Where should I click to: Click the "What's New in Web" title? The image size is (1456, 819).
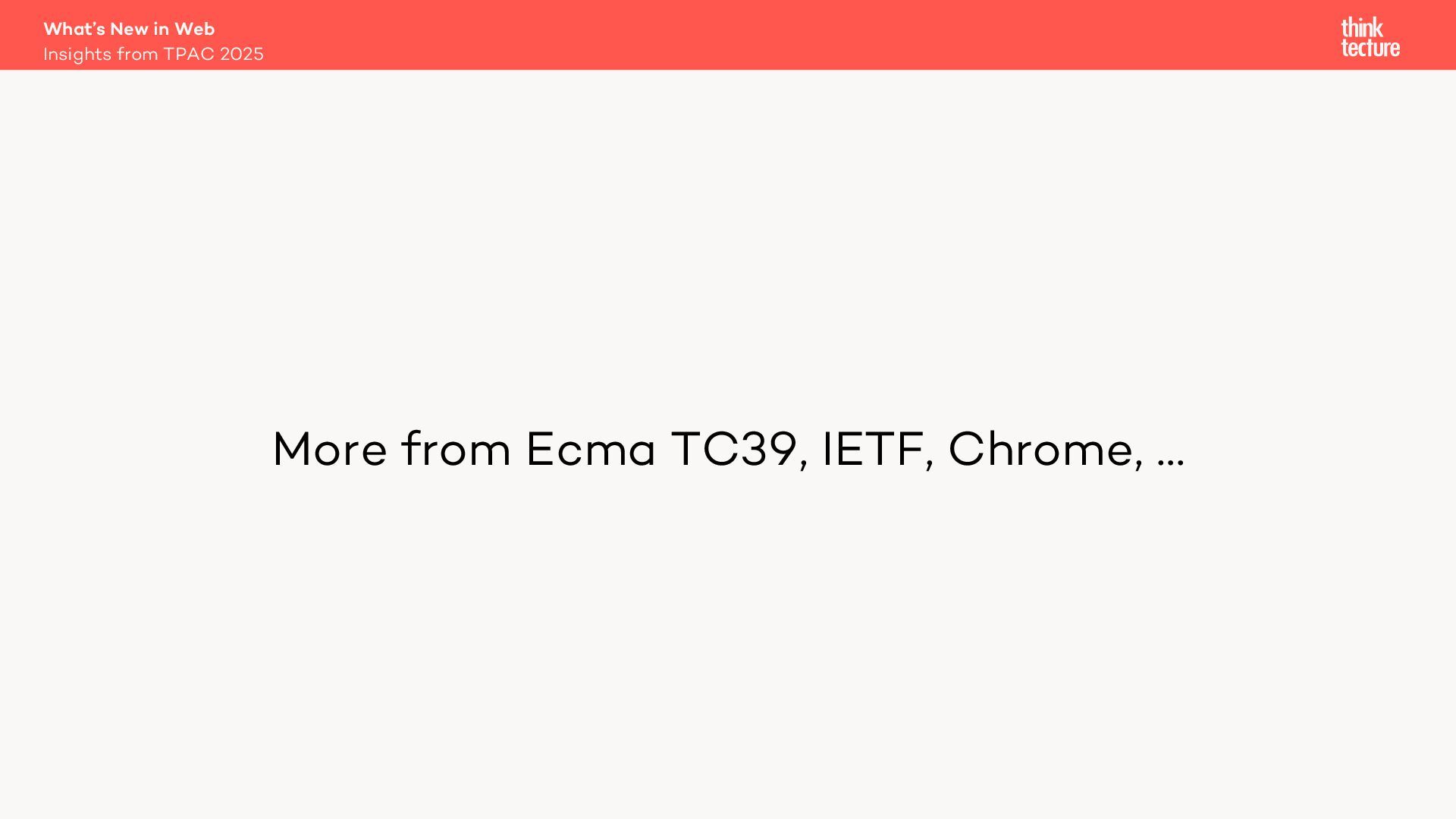129,29
